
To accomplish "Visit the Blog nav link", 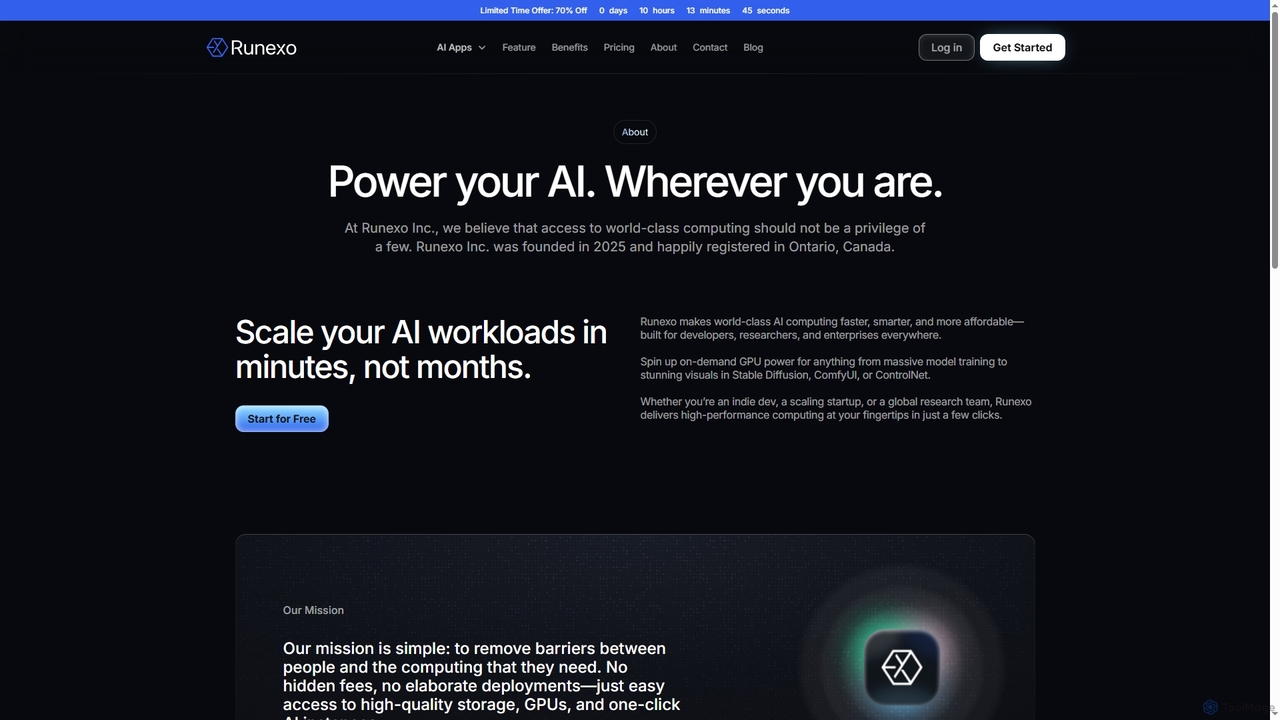I will pyautogui.click(x=753, y=47).
